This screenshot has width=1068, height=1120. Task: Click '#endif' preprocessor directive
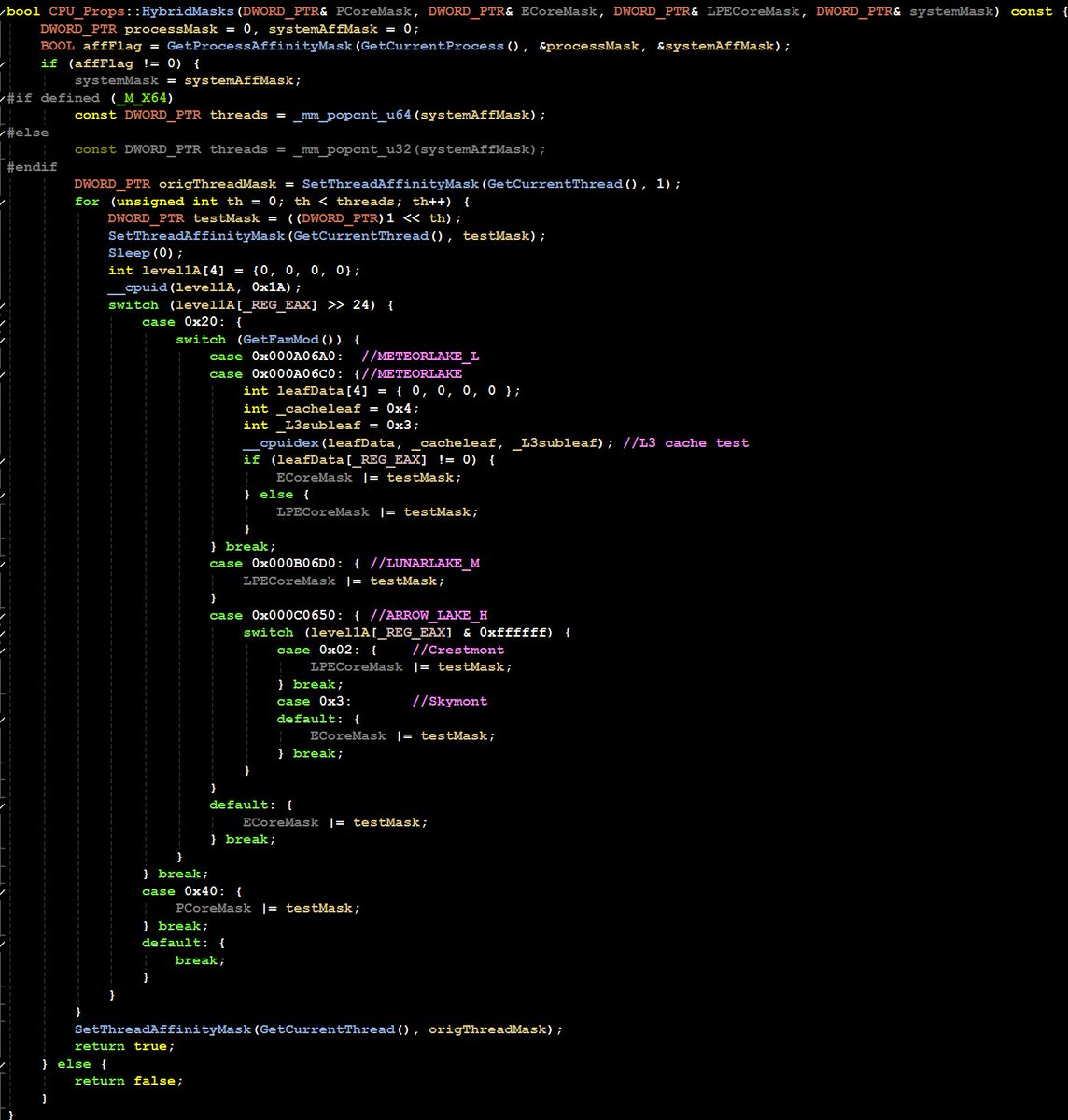[32, 167]
